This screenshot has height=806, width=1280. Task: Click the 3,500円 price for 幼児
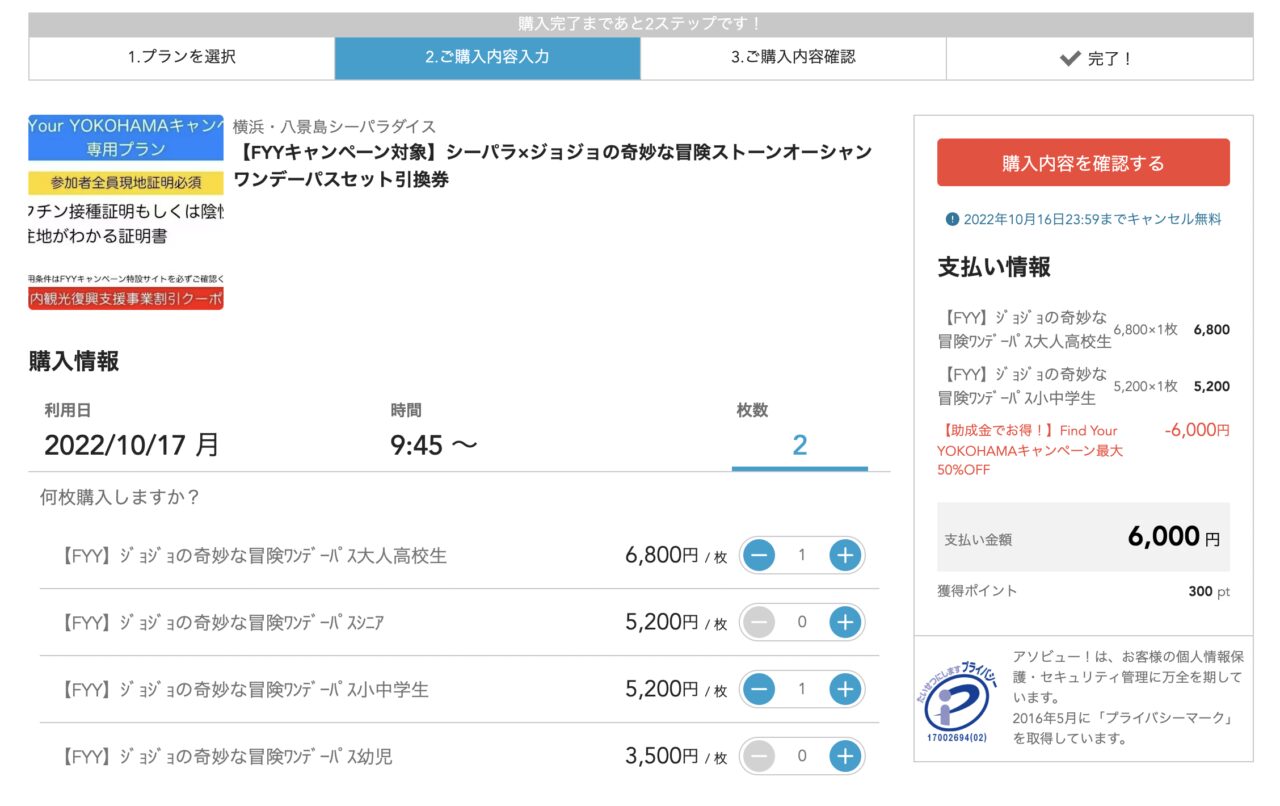click(661, 756)
